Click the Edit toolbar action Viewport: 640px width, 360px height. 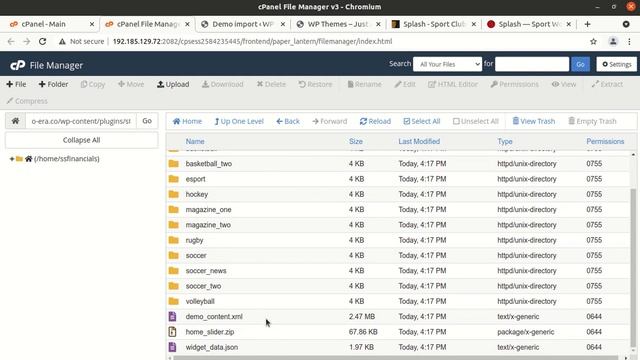(405, 84)
